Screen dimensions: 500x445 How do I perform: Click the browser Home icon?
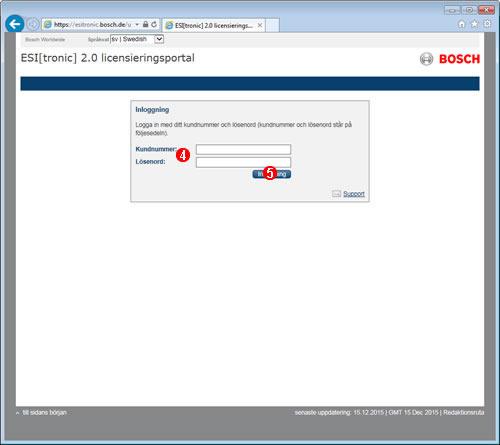(x=462, y=24)
